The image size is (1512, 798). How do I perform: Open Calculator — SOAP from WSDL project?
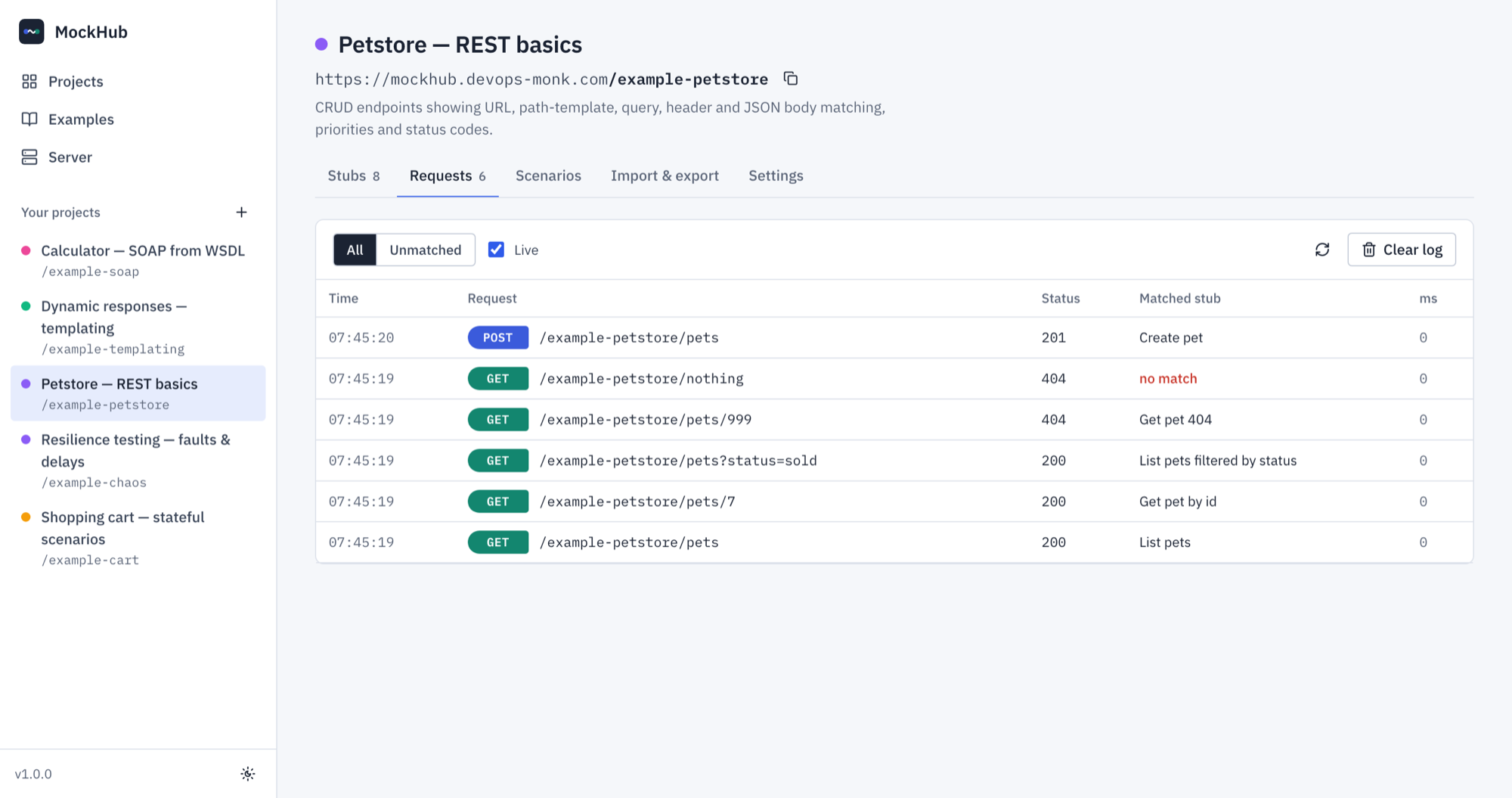[x=138, y=260]
